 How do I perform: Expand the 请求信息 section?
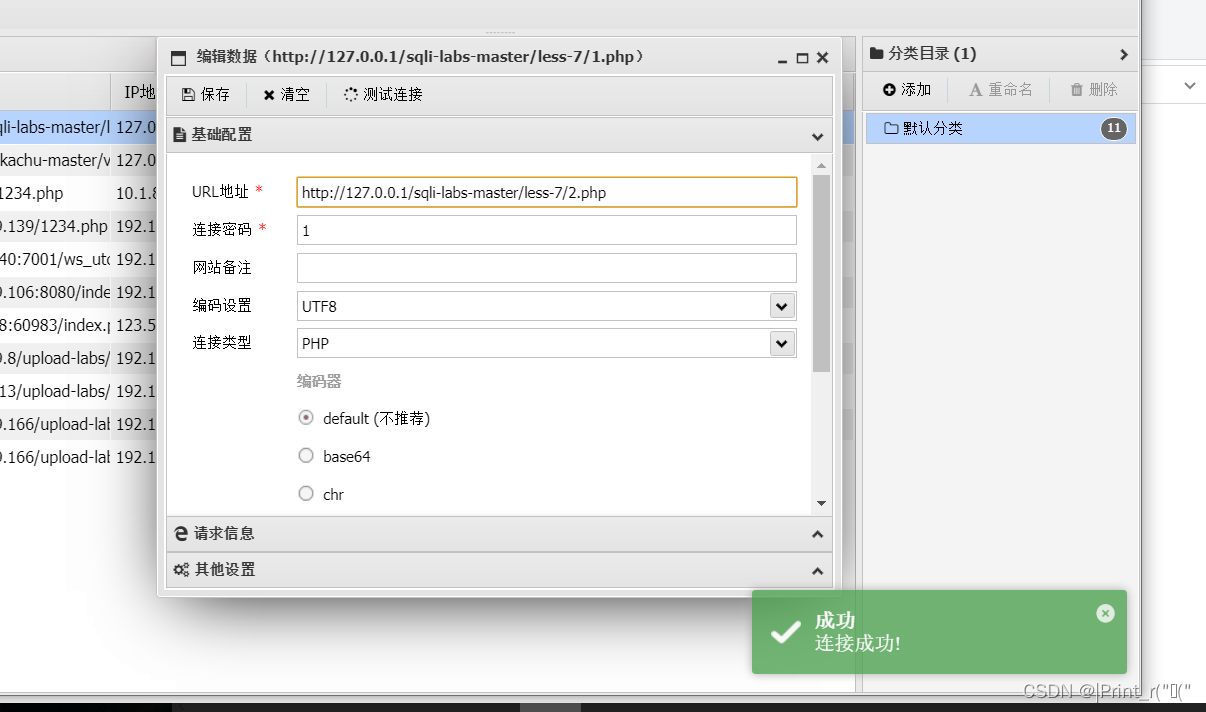click(817, 533)
